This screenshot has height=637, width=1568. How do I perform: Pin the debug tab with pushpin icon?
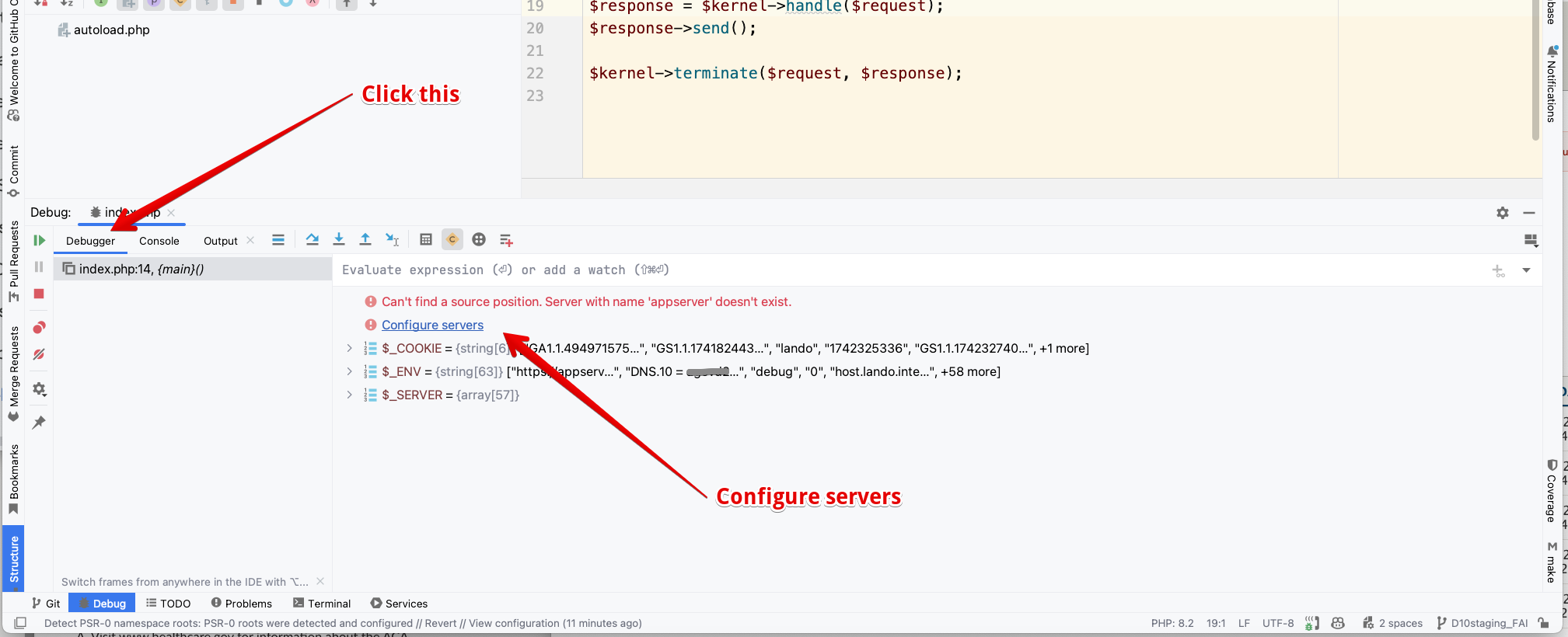(39, 423)
